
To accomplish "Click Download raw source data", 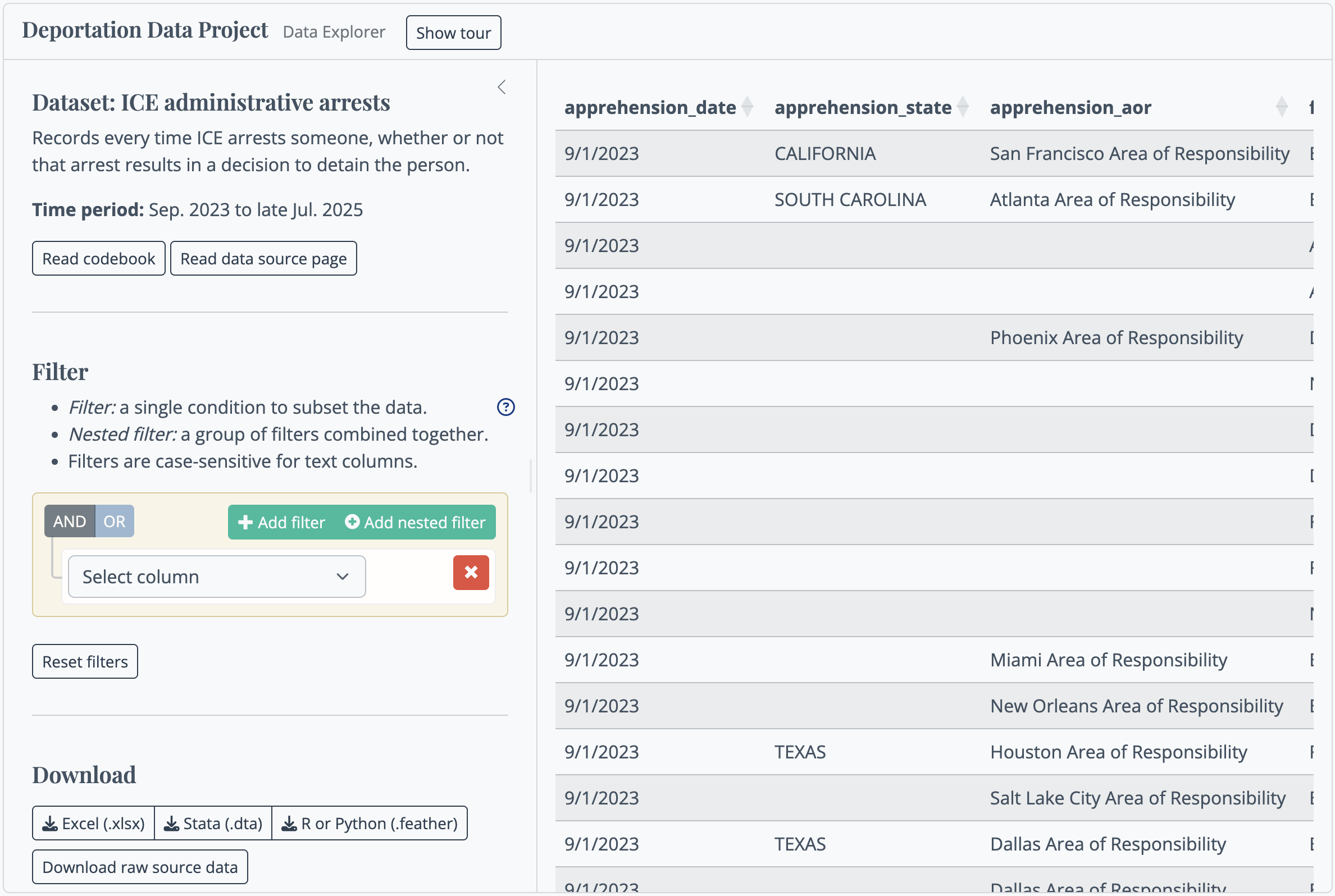I will pyautogui.click(x=139, y=867).
